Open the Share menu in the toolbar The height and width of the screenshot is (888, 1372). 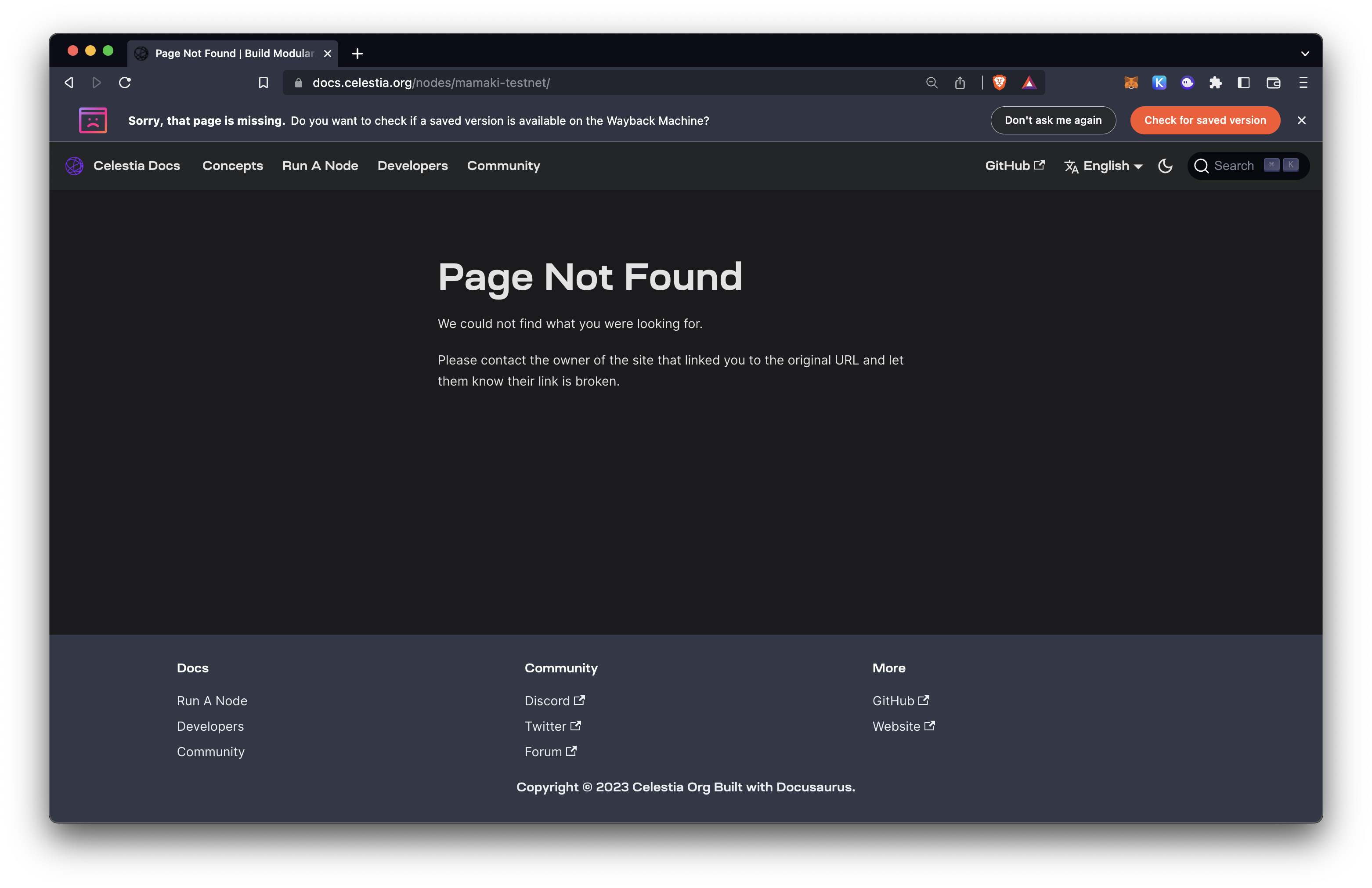(960, 83)
